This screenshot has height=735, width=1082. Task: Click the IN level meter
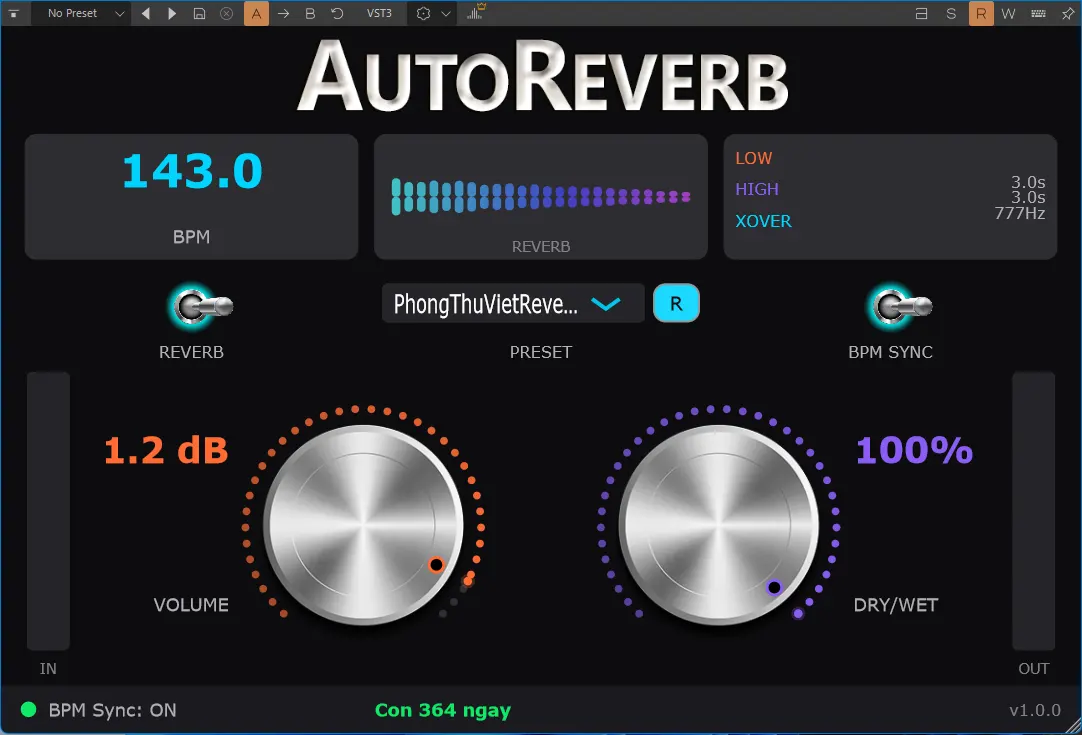tap(48, 511)
